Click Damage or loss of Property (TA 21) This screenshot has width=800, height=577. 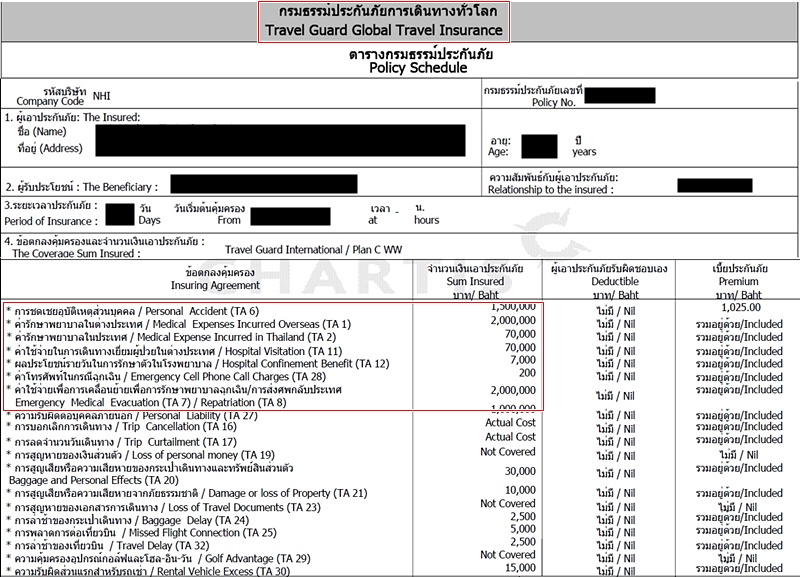[187, 493]
